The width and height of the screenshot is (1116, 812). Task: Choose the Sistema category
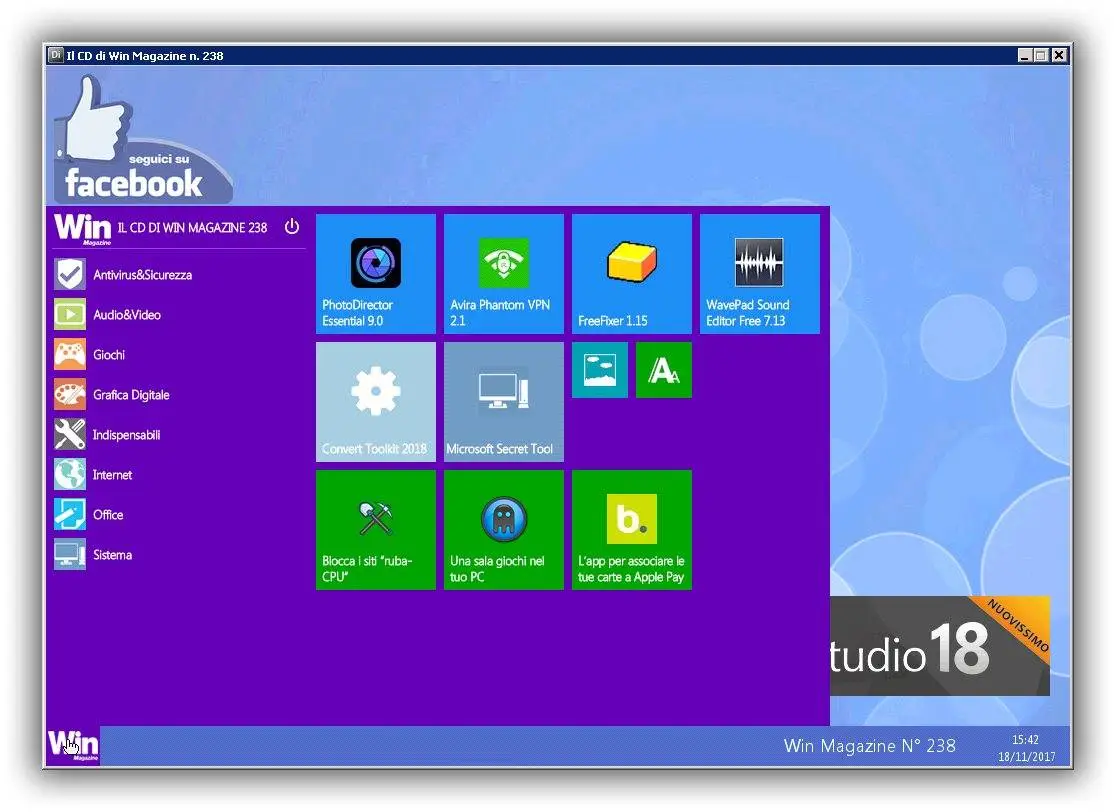coord(93,554)
